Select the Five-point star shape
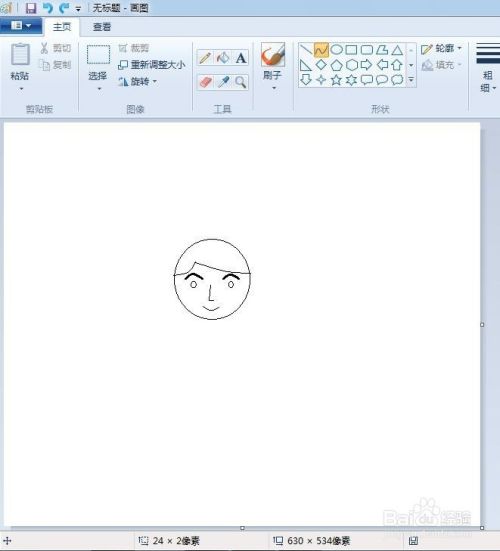This screenshot has height=551, width=500. tap(337, 80)
